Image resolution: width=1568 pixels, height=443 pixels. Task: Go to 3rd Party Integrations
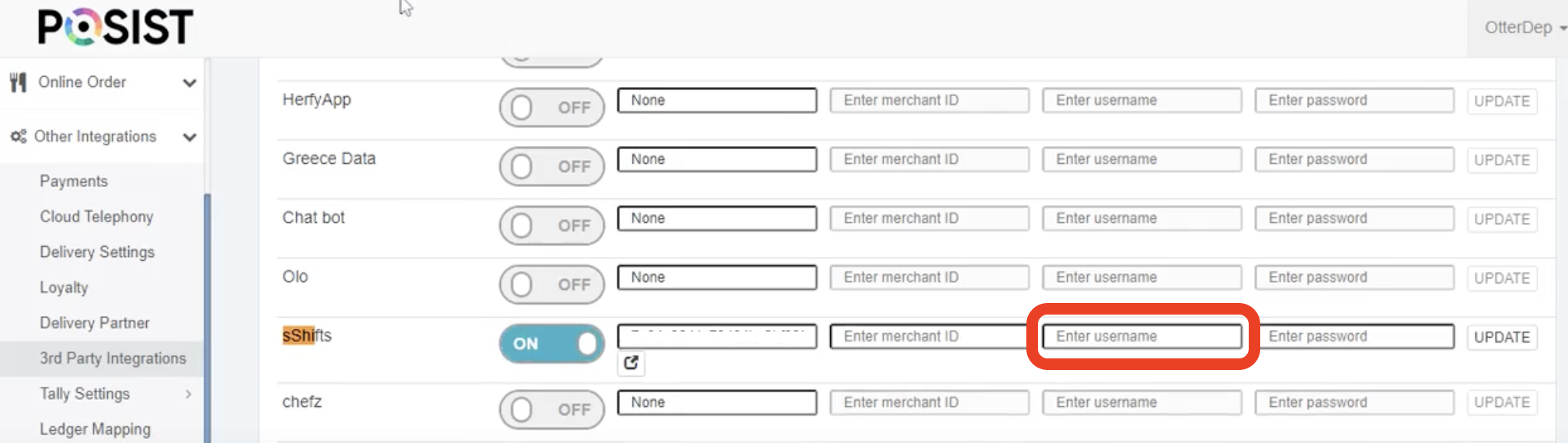(113, 358)
